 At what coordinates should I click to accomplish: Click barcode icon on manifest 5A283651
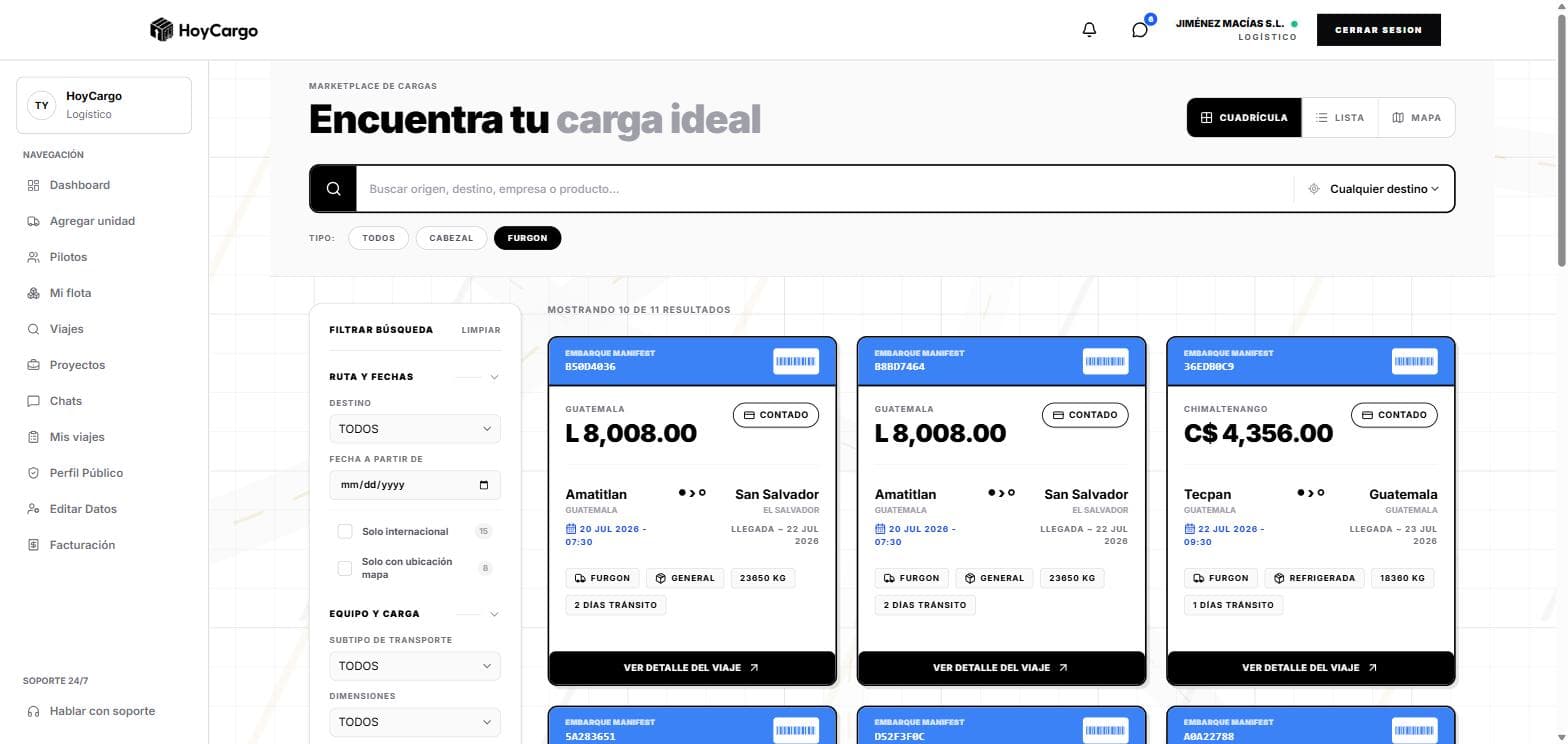(795, 730)
